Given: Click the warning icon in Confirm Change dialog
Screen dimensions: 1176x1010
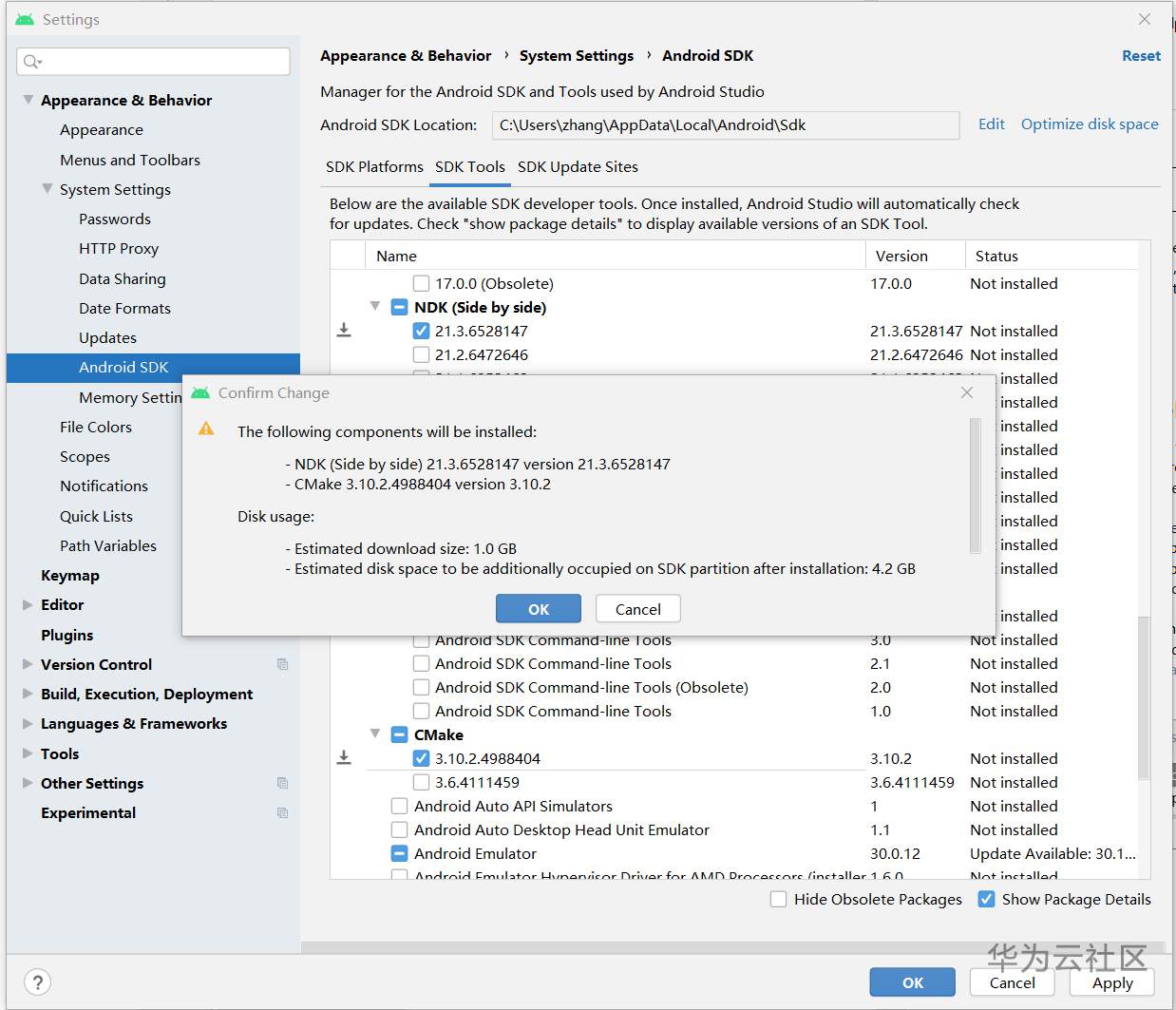Looking at the screenshot, I should pyautogui.click(x=206, y=429).
